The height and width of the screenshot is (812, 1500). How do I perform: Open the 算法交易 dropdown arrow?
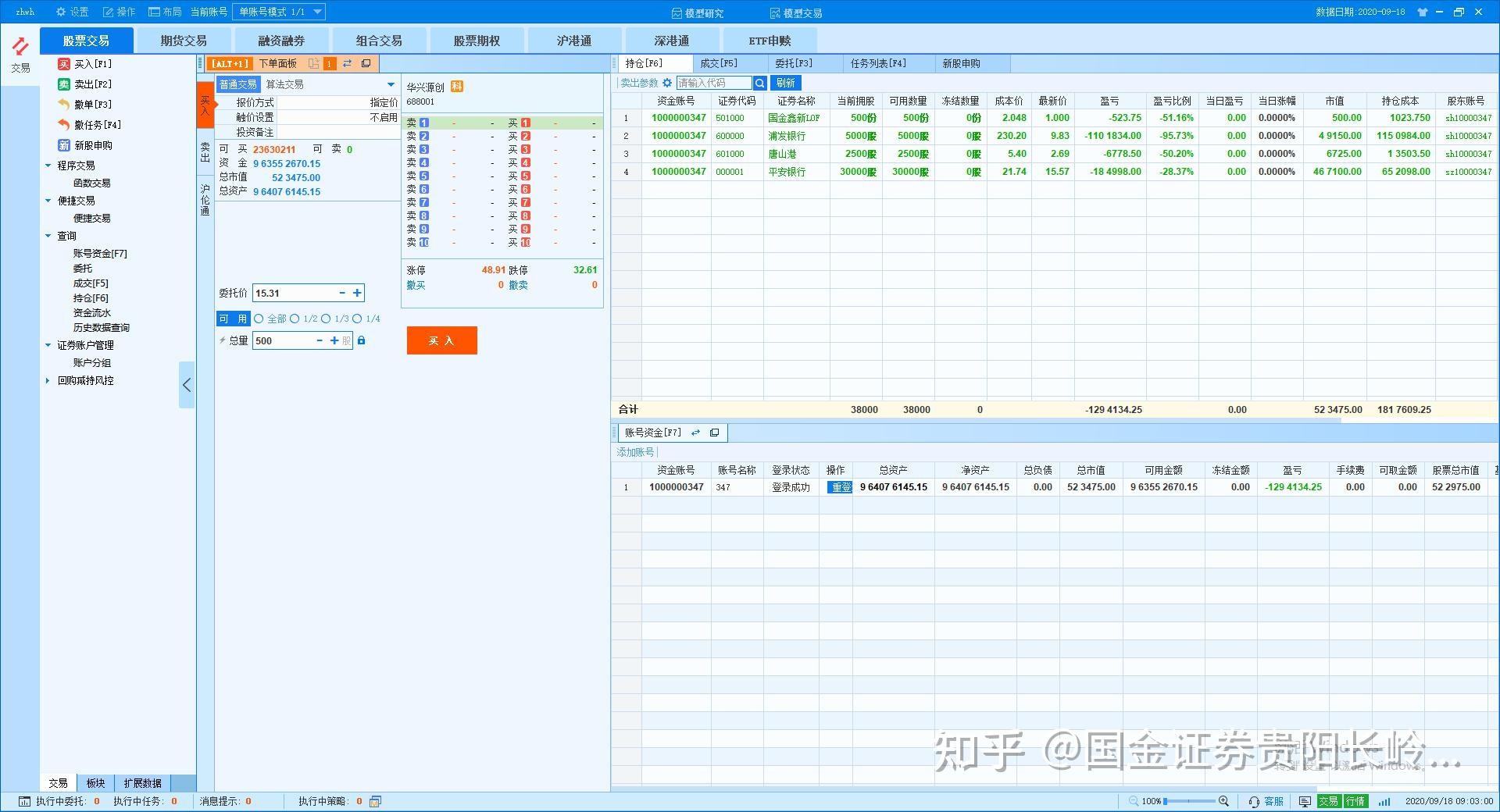389,84
